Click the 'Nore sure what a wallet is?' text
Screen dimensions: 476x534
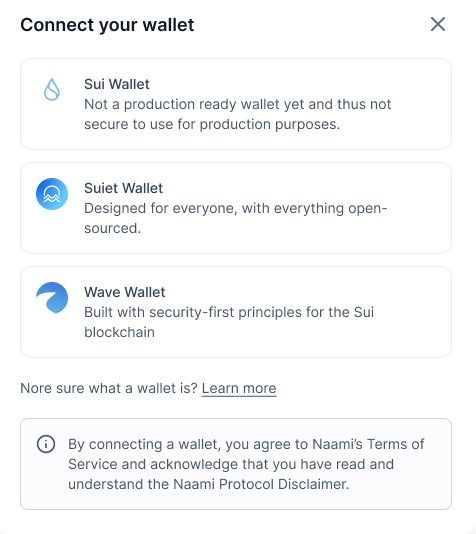click(x=109, y=388)
